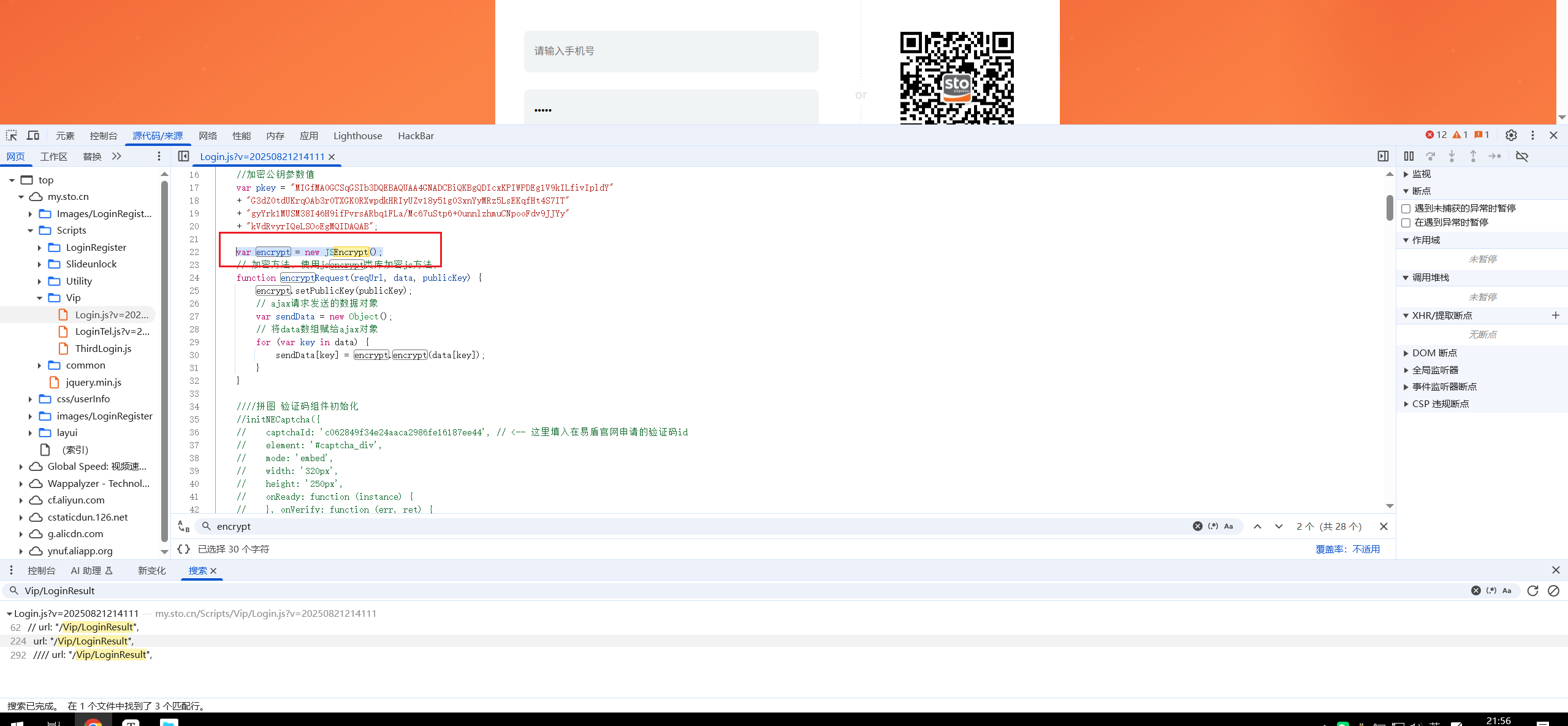Click the inspect element picker icon
This screenshot has height=726, width=1568.
tap(12, 136)
